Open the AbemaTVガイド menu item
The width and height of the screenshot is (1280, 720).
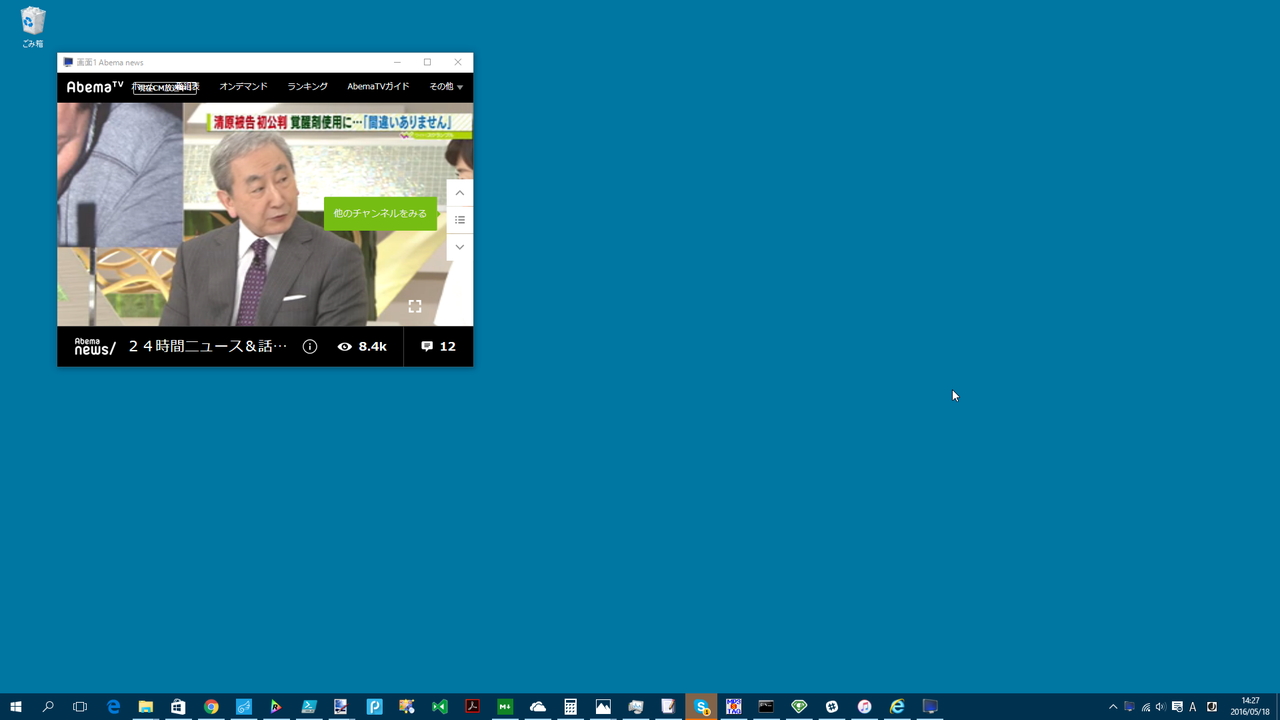(x=378, y=87)
